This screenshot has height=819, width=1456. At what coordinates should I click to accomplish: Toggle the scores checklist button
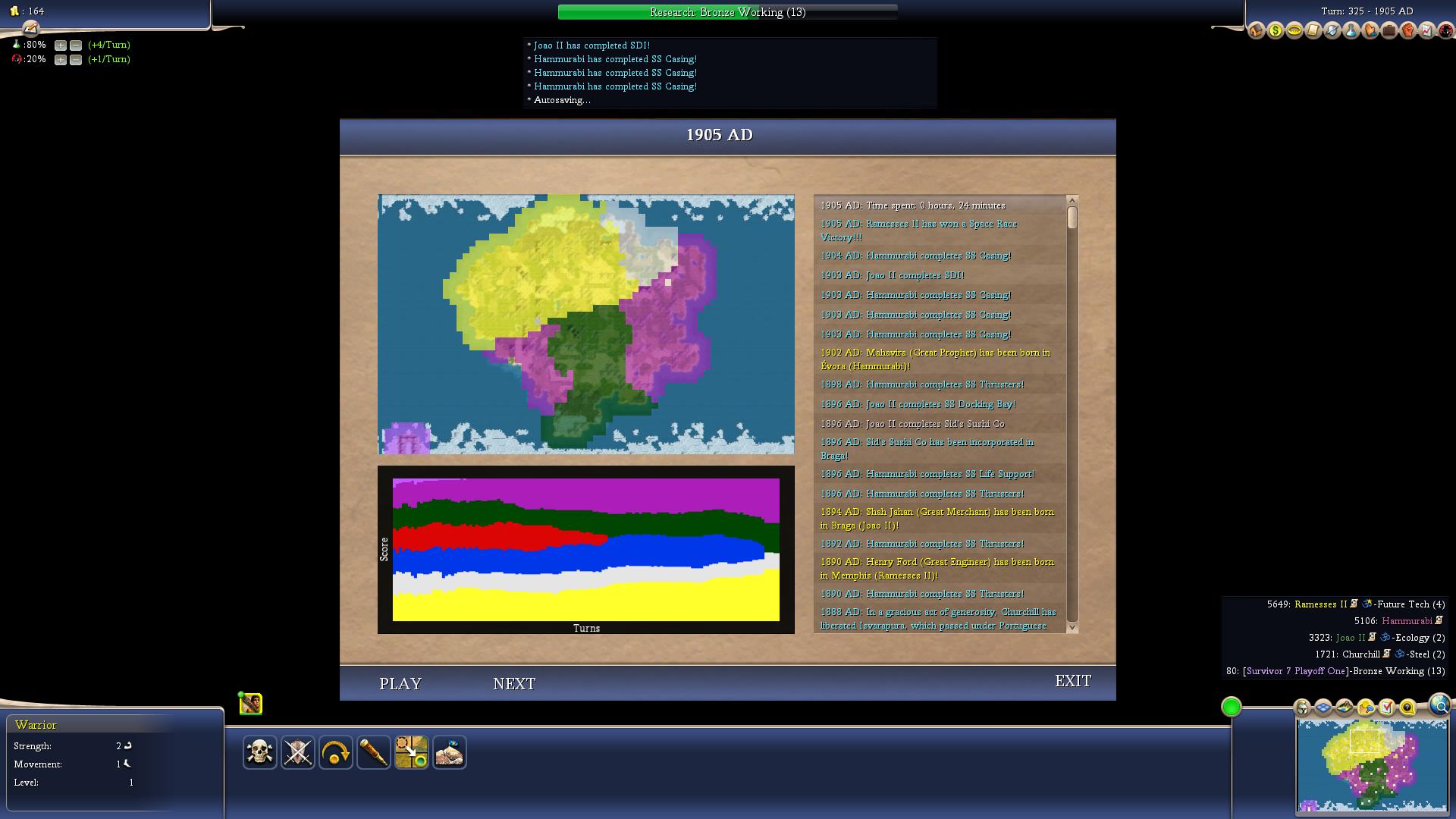(1387, 708)
